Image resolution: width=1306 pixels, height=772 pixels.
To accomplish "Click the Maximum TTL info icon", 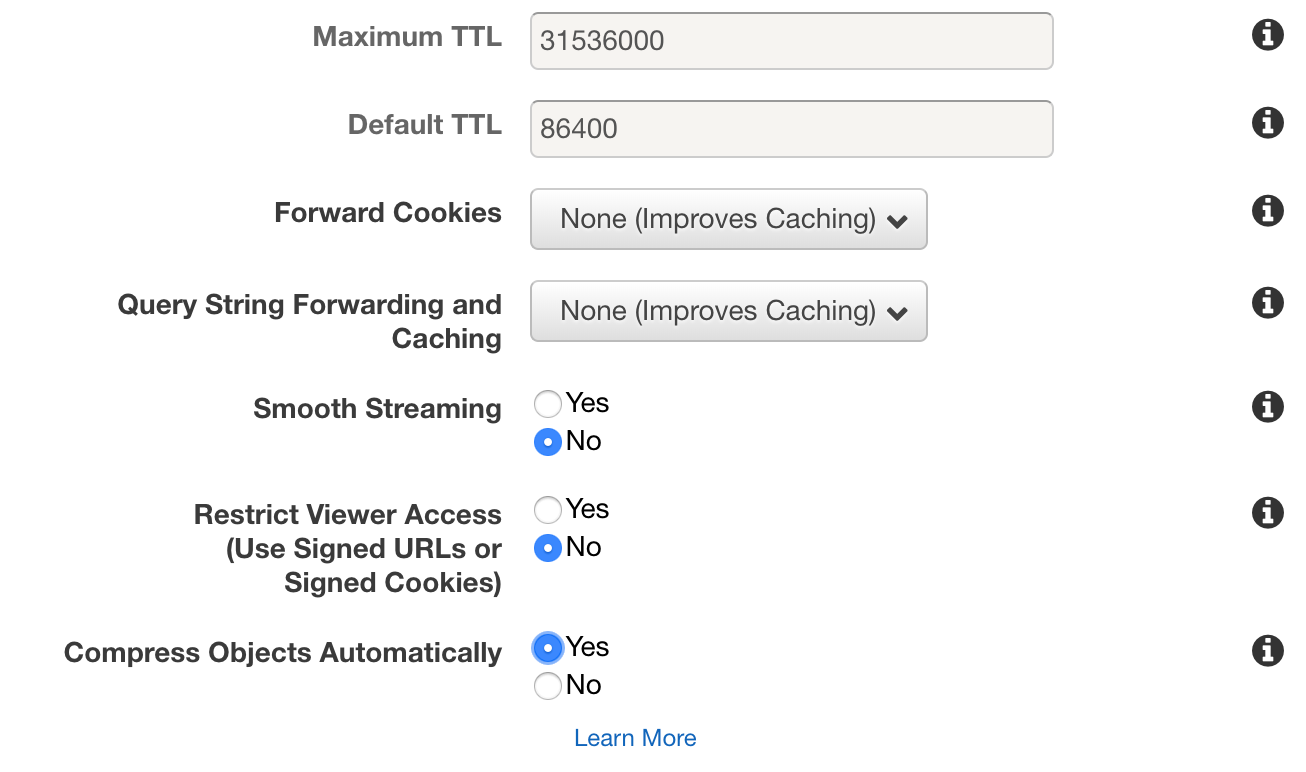I will 1267,34.
